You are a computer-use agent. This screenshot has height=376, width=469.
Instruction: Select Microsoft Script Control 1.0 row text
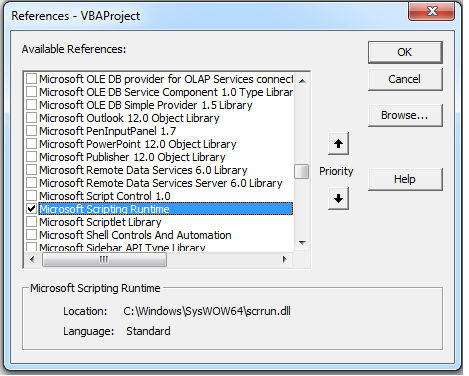[105, 196]
